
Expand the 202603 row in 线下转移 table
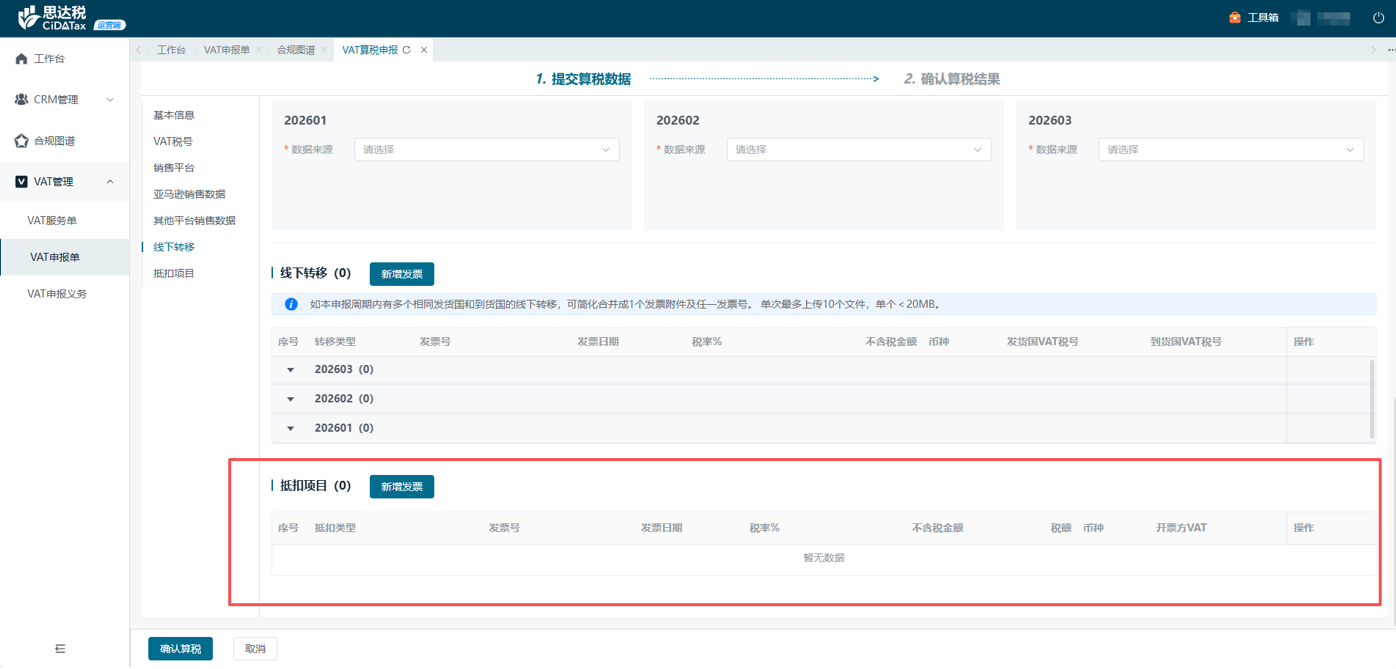[291, 370]
